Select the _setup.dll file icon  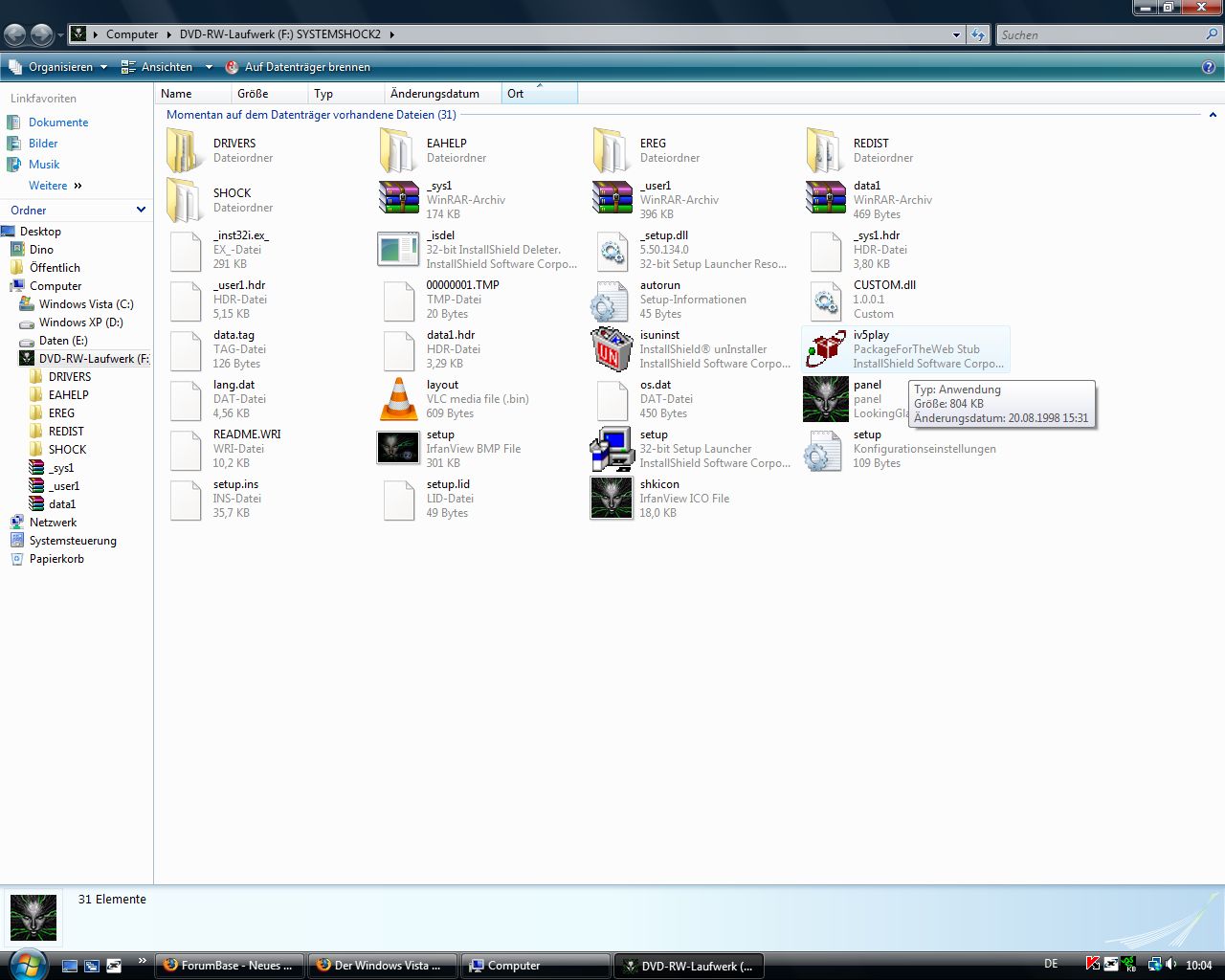[612, 251]
